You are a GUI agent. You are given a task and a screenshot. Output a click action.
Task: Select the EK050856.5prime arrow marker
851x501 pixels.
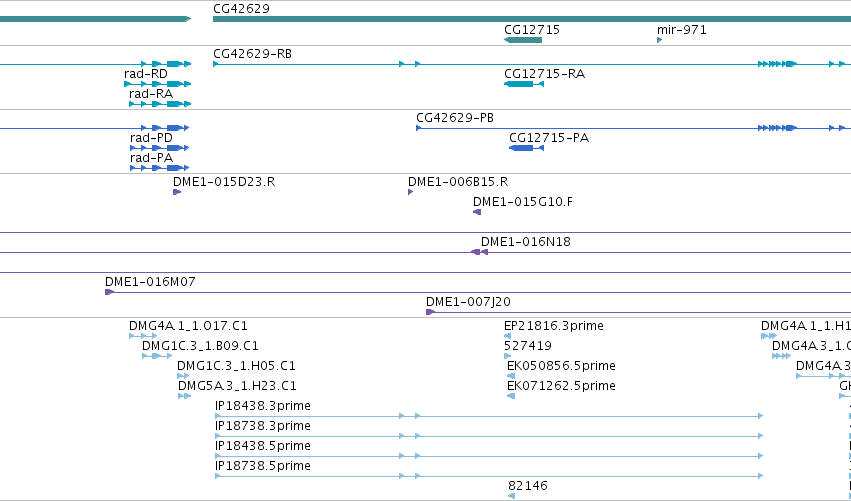(x=511, y=376)
